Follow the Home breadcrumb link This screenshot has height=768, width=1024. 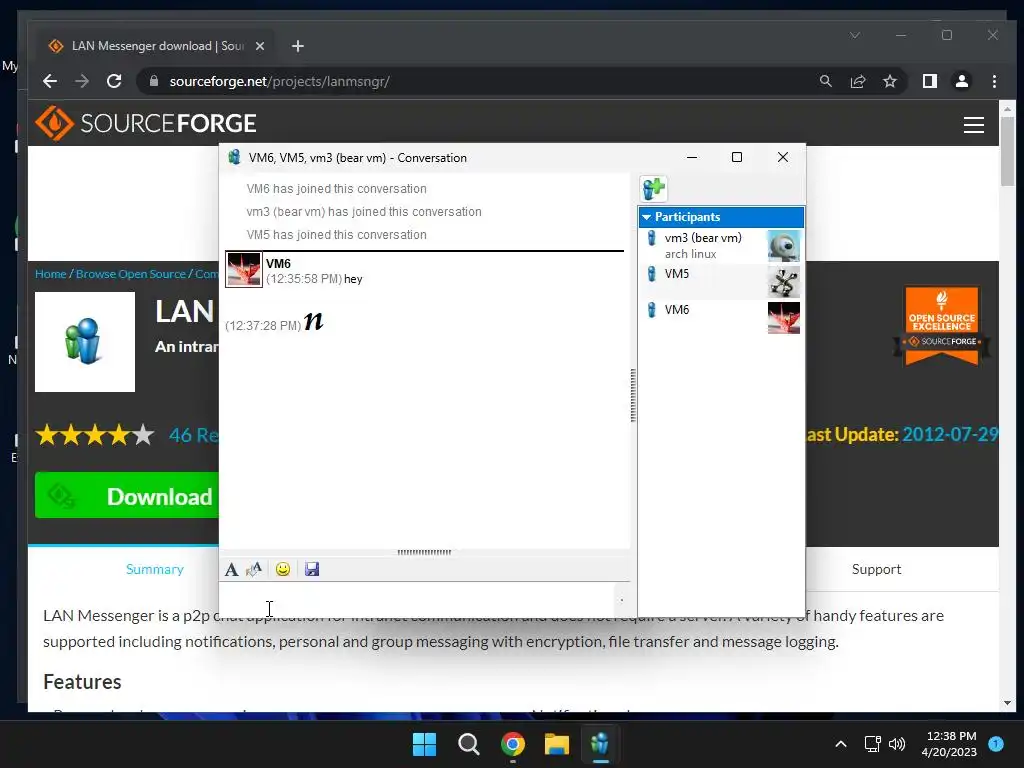50,274
